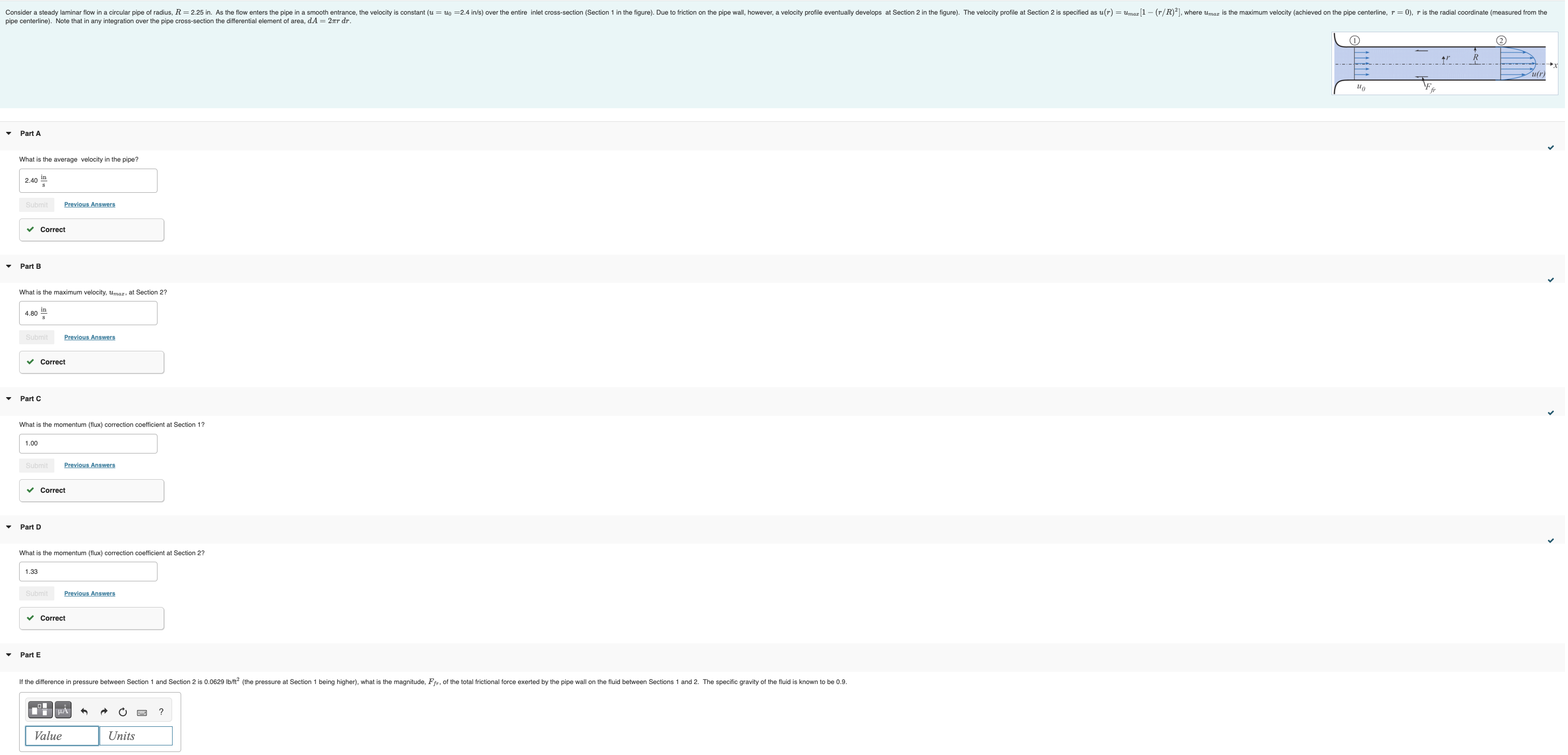Collapse the Part A section

[9, 133]
